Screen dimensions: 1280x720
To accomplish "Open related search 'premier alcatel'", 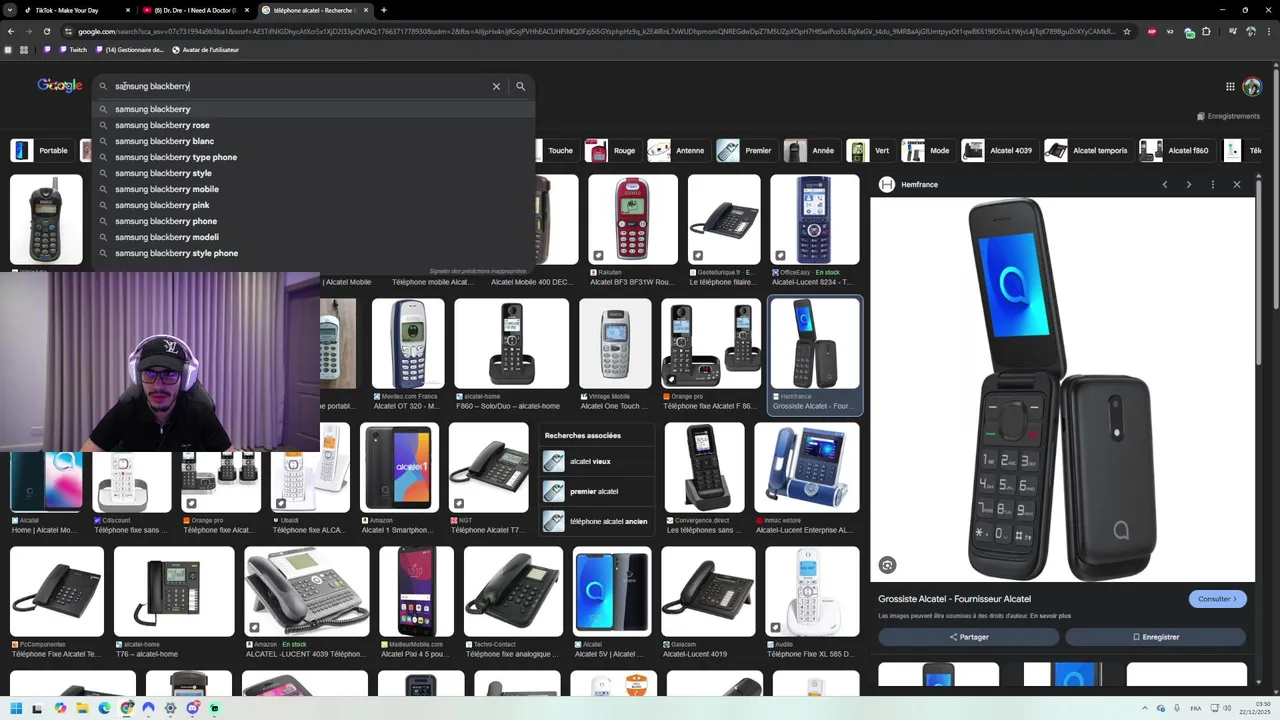I will point(597,492).
